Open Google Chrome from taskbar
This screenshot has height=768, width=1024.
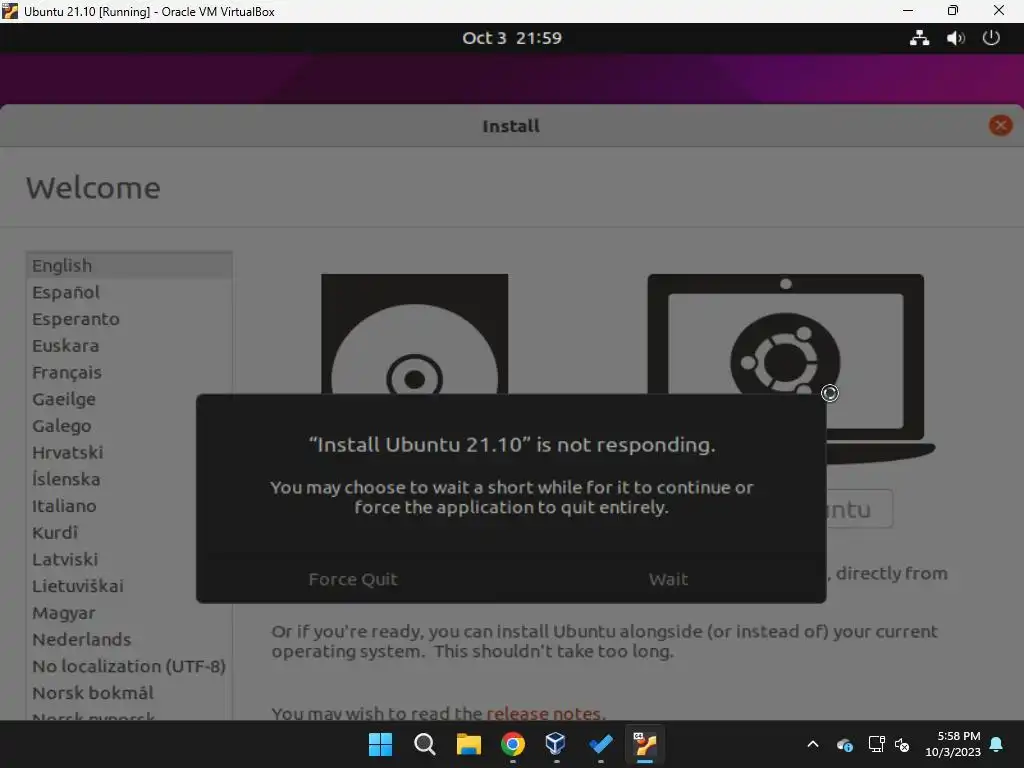pyautogui.click(x=513, y=744)
